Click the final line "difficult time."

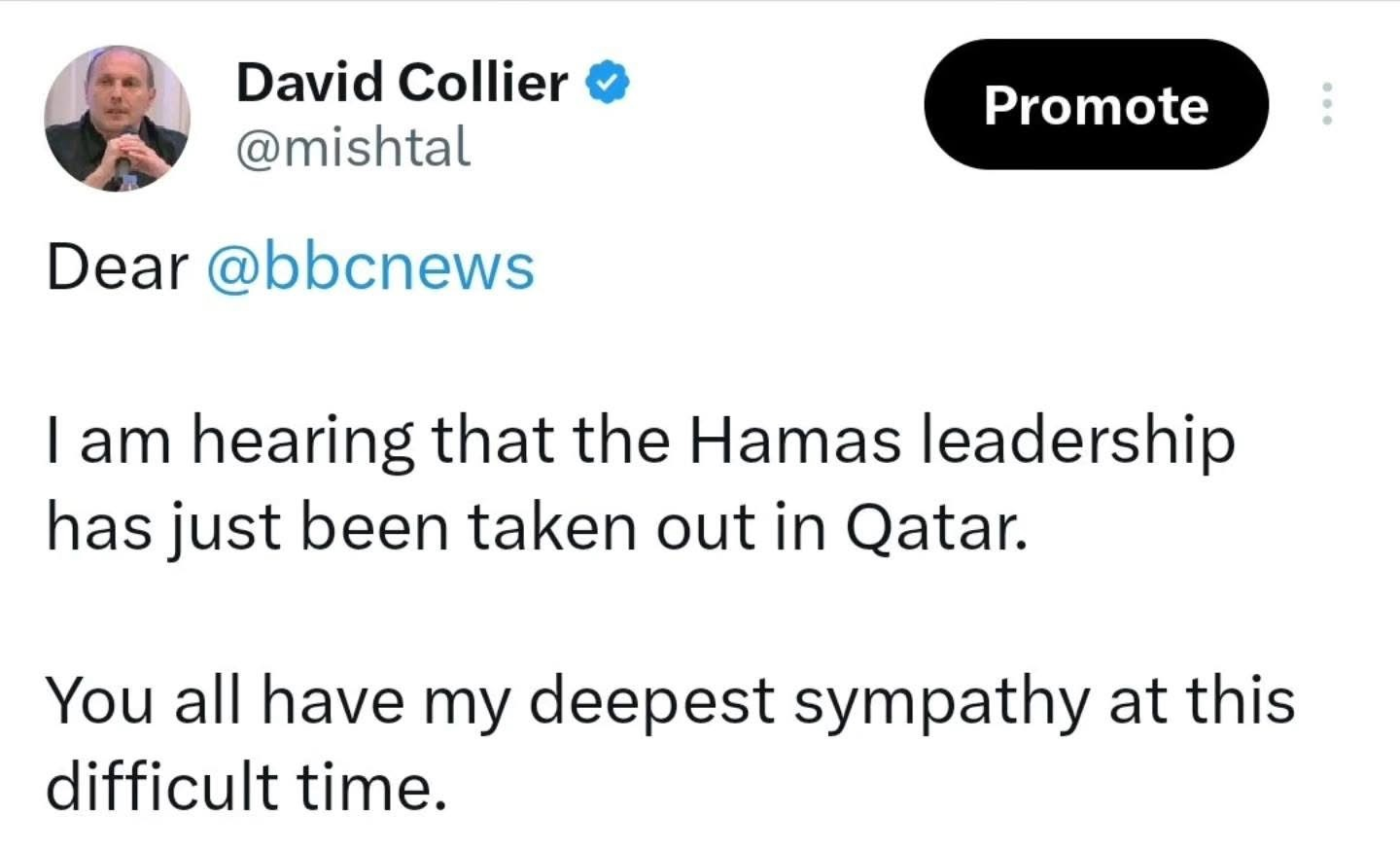click(247, 786)
